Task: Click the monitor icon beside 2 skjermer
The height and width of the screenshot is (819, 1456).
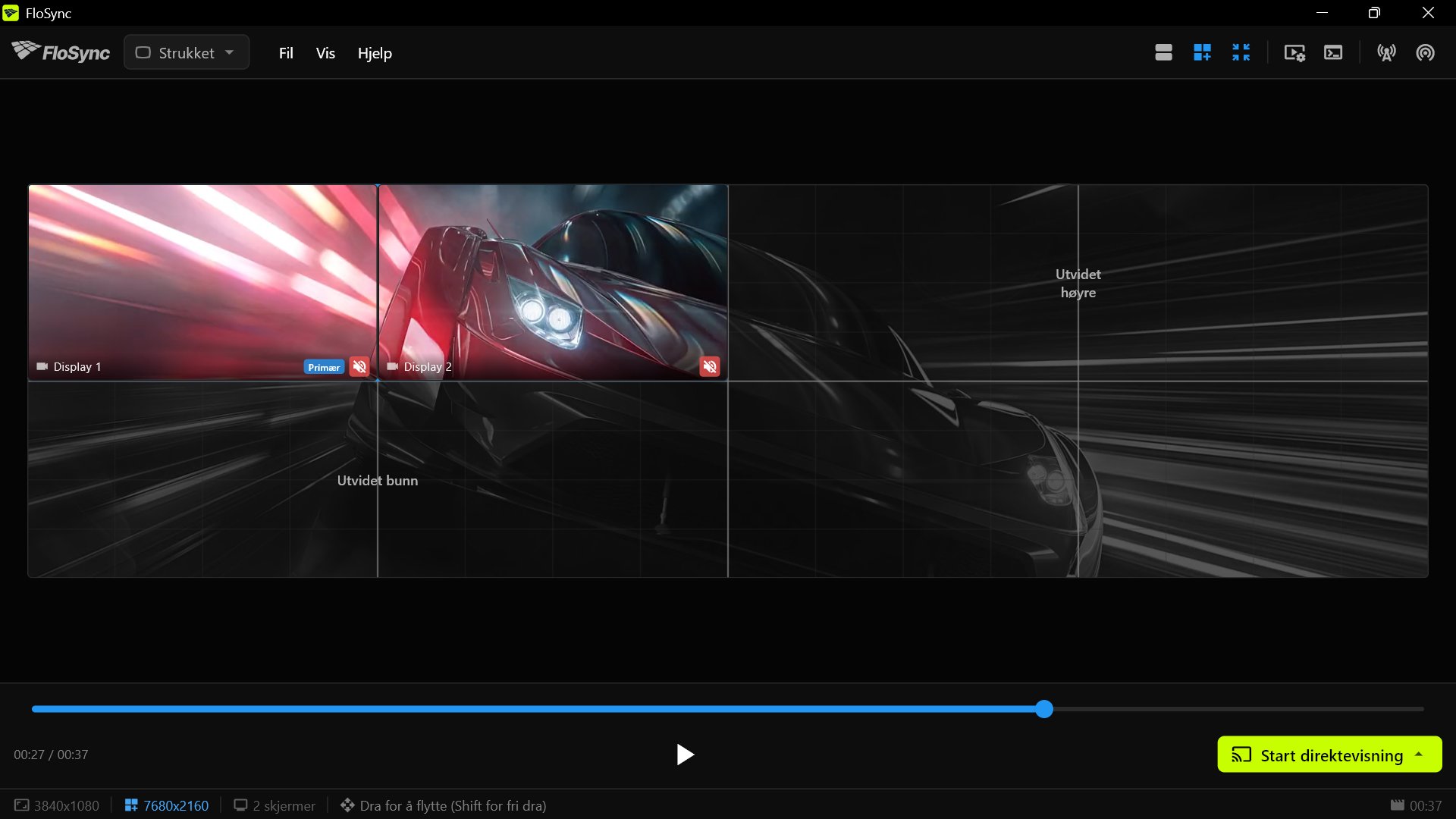Action: [240, 805]
